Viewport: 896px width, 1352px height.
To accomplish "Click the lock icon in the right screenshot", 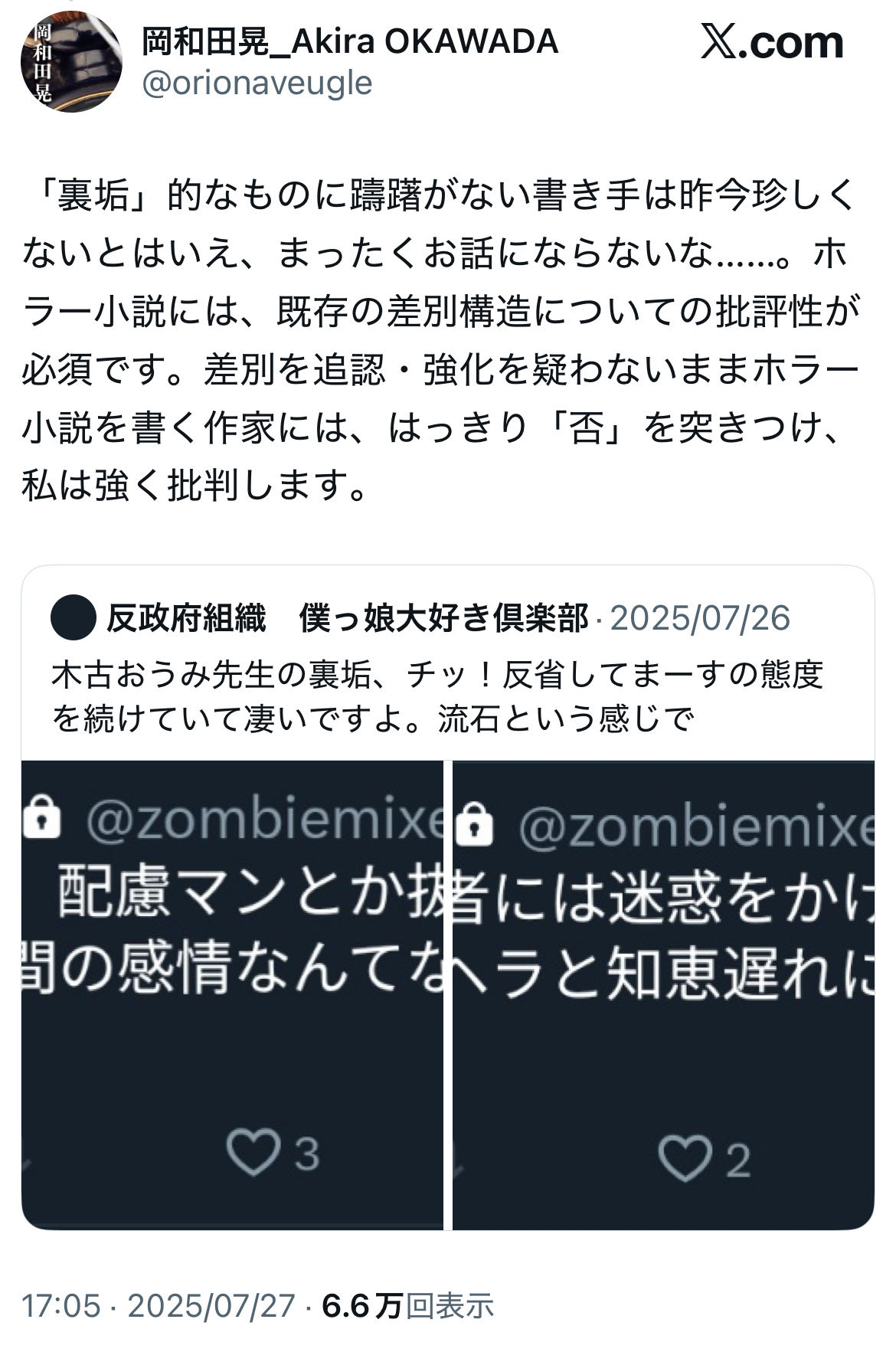I will pyautogui.click(x=474, y=823).
